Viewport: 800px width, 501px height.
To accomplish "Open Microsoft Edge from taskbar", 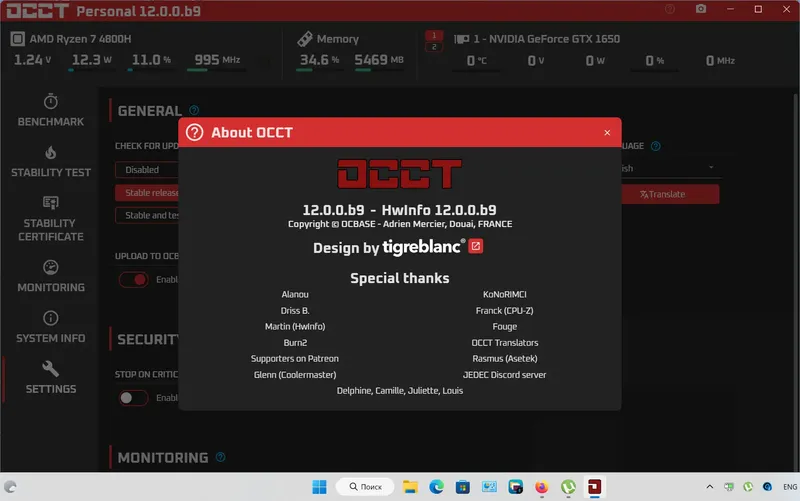I will pos(436,487).
